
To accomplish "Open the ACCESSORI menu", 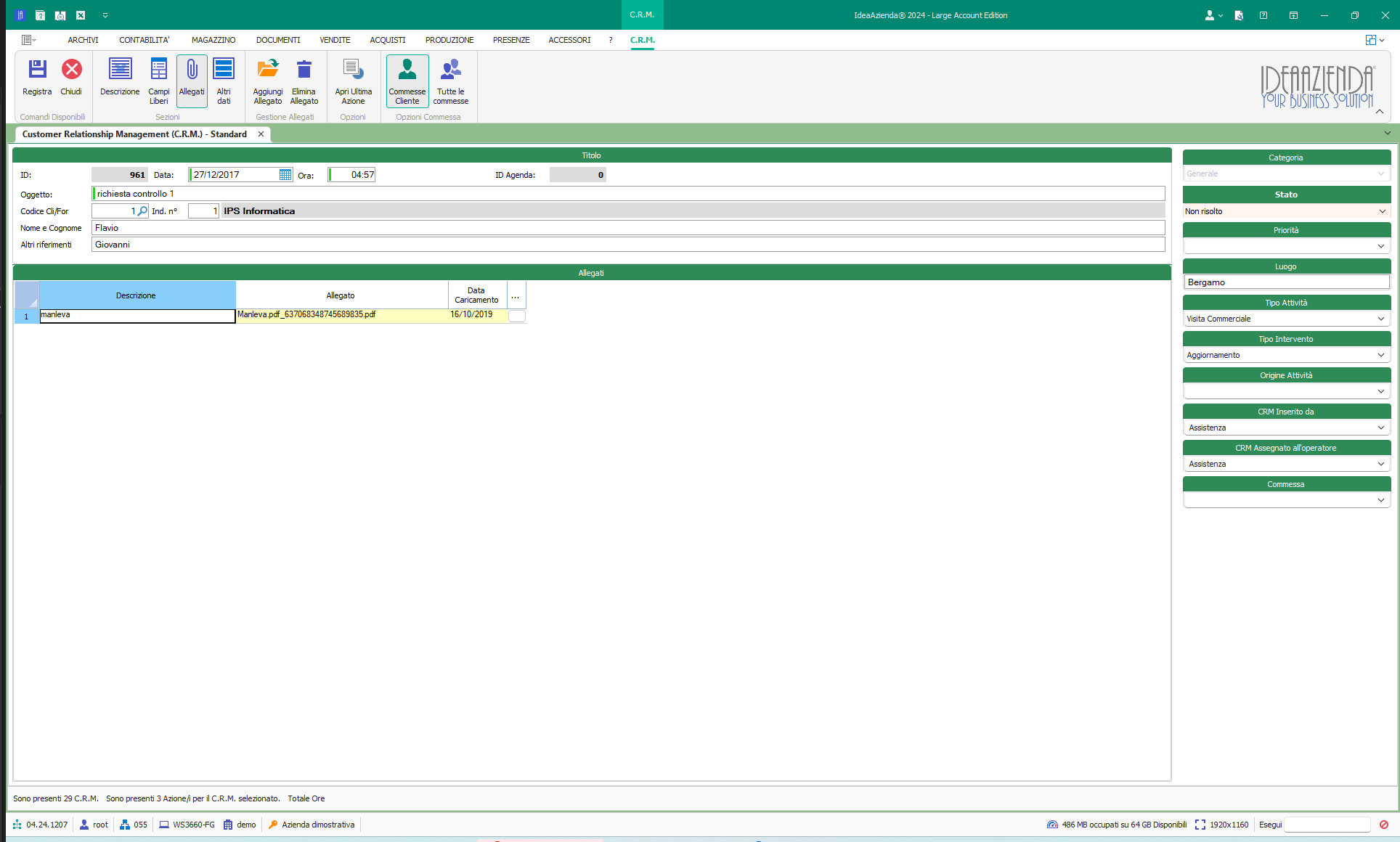I will (569, 40).
